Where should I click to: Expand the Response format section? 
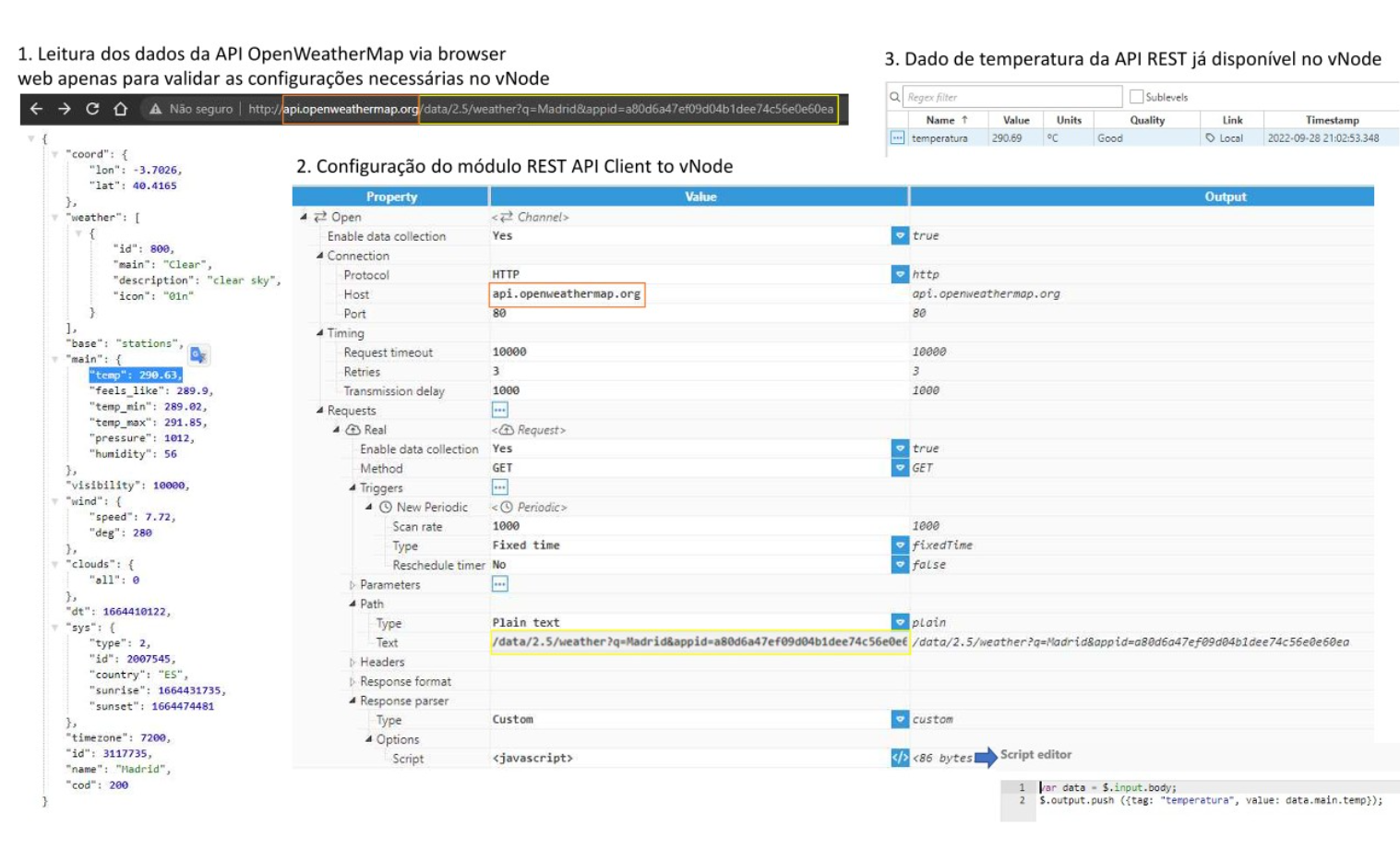pos(353,682)
